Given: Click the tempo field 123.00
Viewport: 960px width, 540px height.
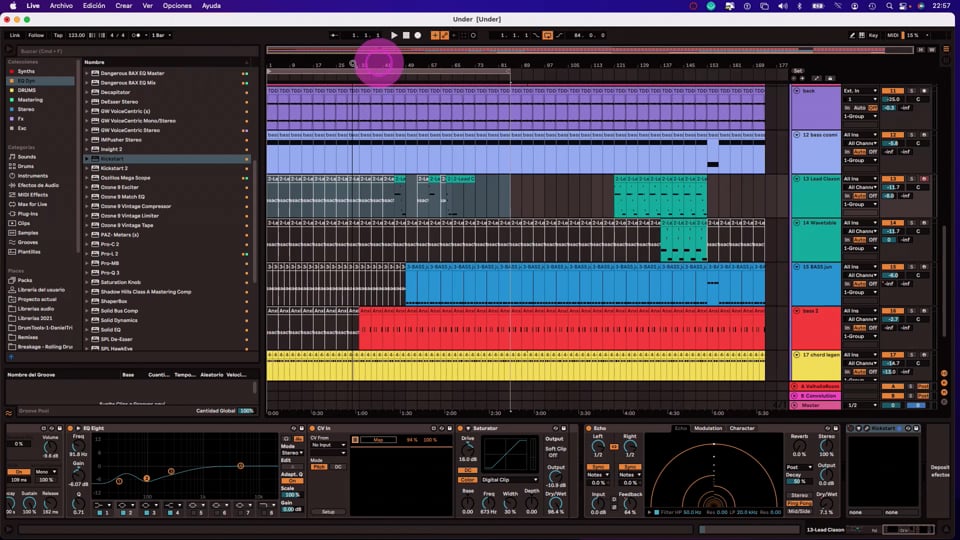Looking at the screenshot, I should pos(77,36).
